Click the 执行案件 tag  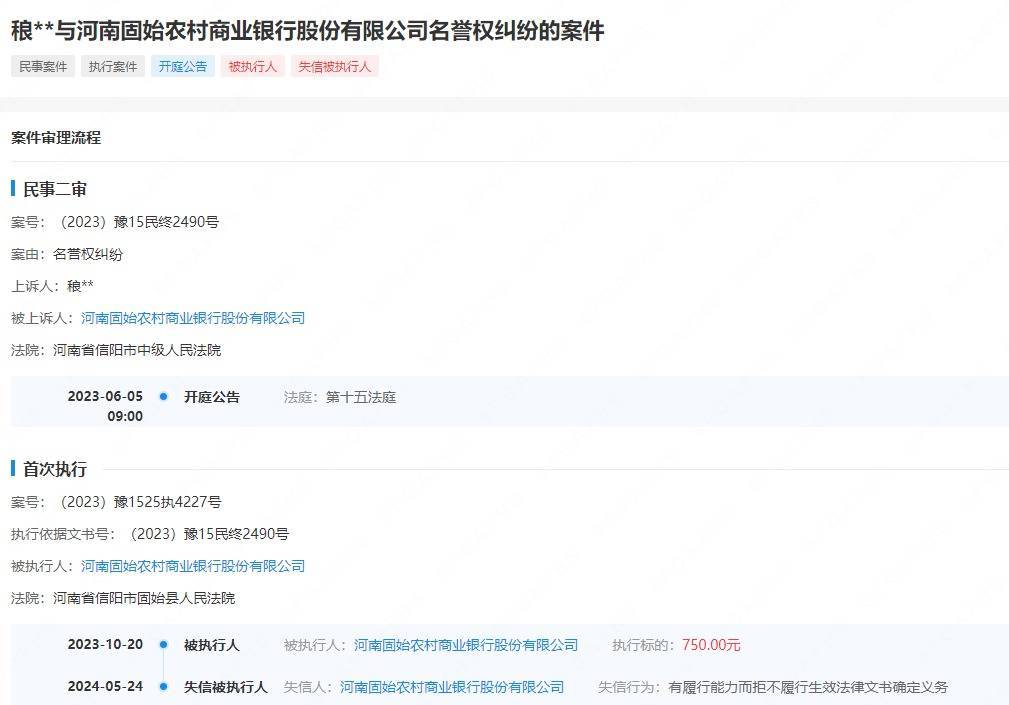(x=113, y=66)
